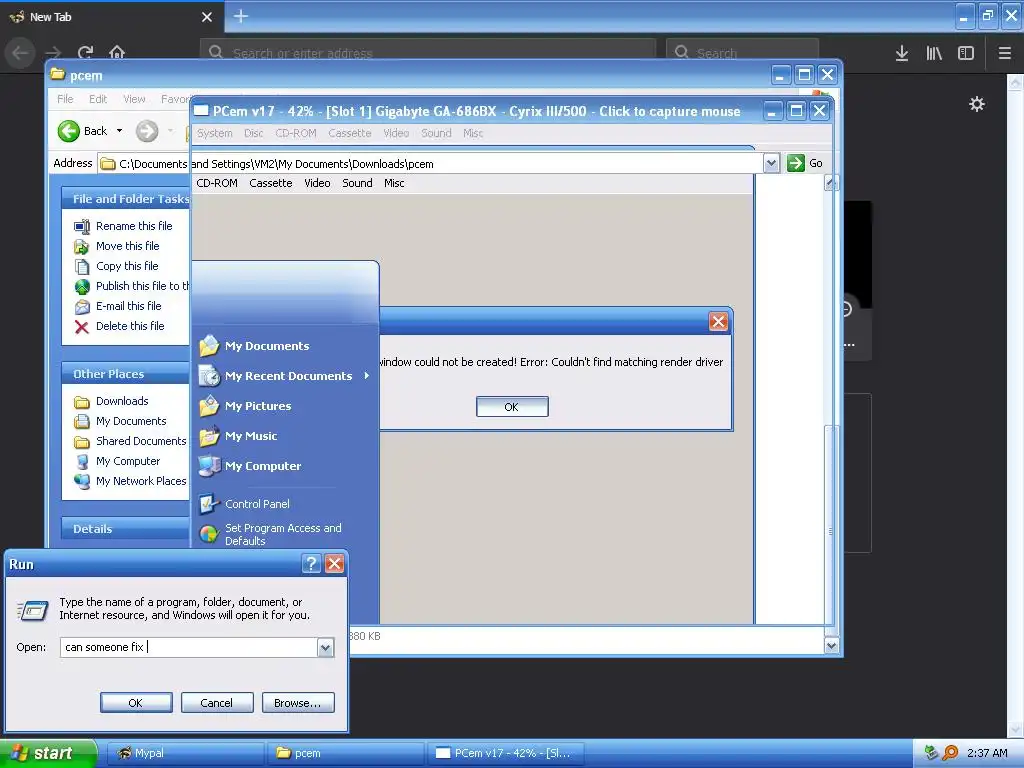Open PCem System menu
Screen dimensions: 1024x768
coord(215,133)
